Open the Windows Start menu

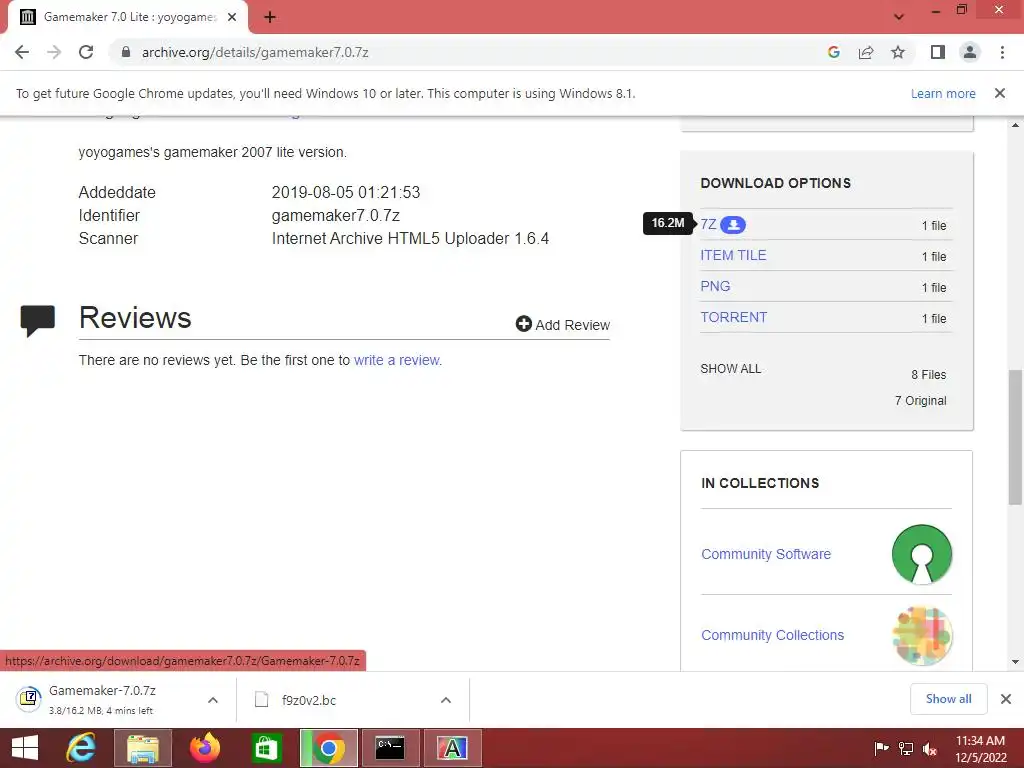tap(25, 748)
